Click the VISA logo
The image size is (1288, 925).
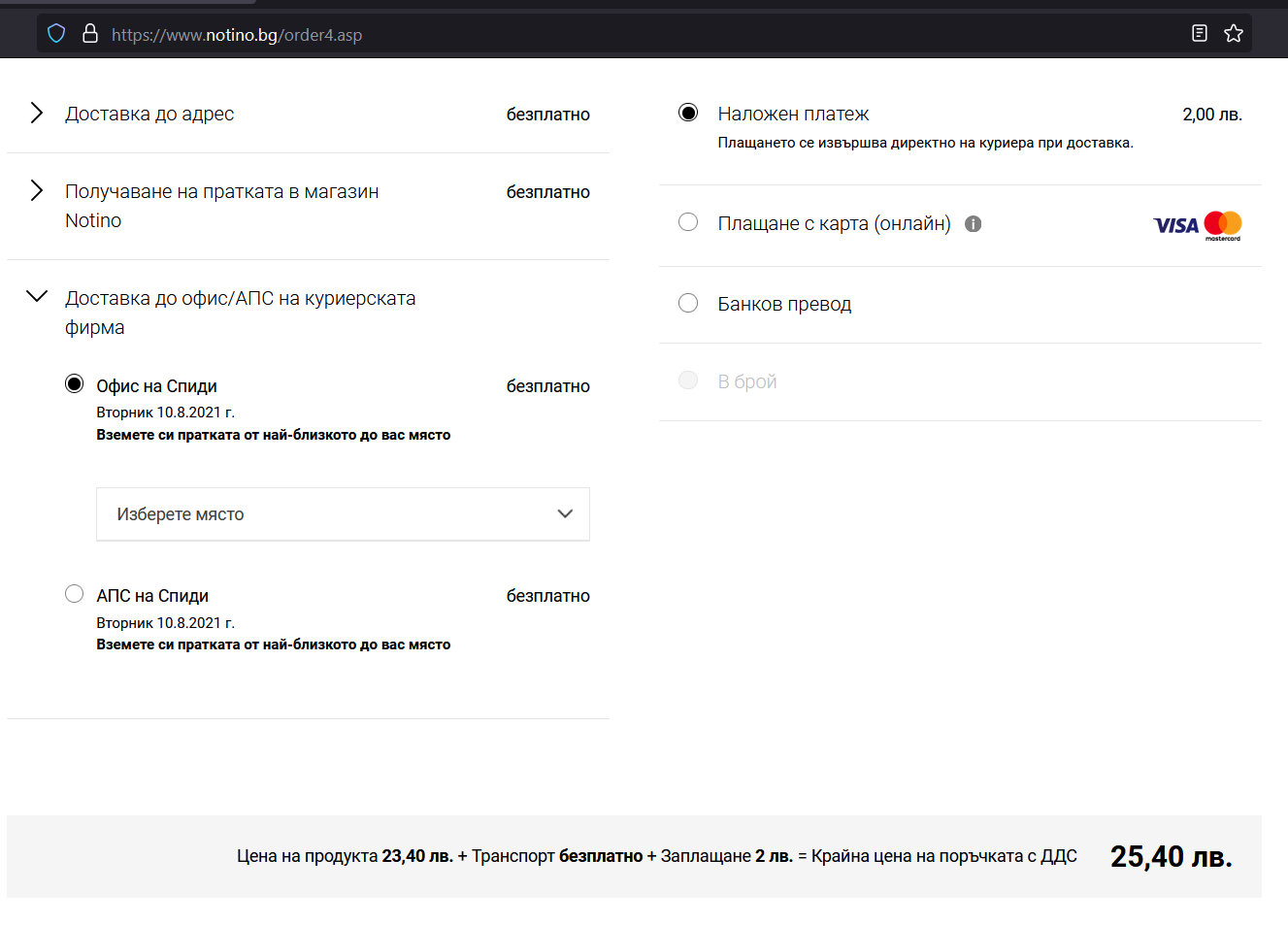(x=1175, y=225)
